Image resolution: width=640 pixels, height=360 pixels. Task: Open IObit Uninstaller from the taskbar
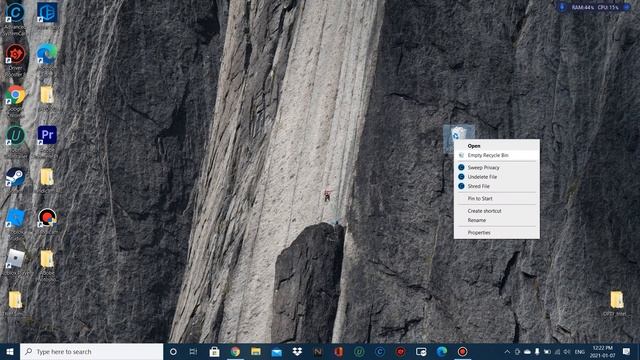click(359, 351)
